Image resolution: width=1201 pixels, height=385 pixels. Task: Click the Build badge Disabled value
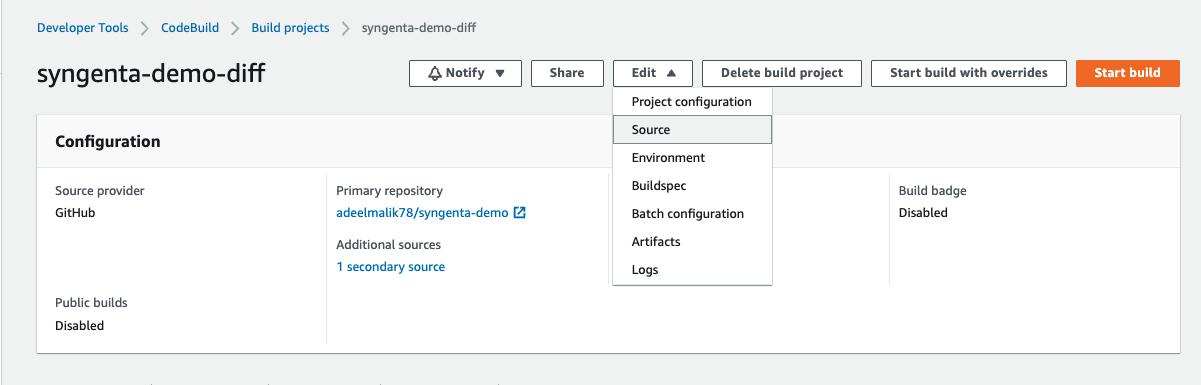pyautogui.click(x=923, y=213)
